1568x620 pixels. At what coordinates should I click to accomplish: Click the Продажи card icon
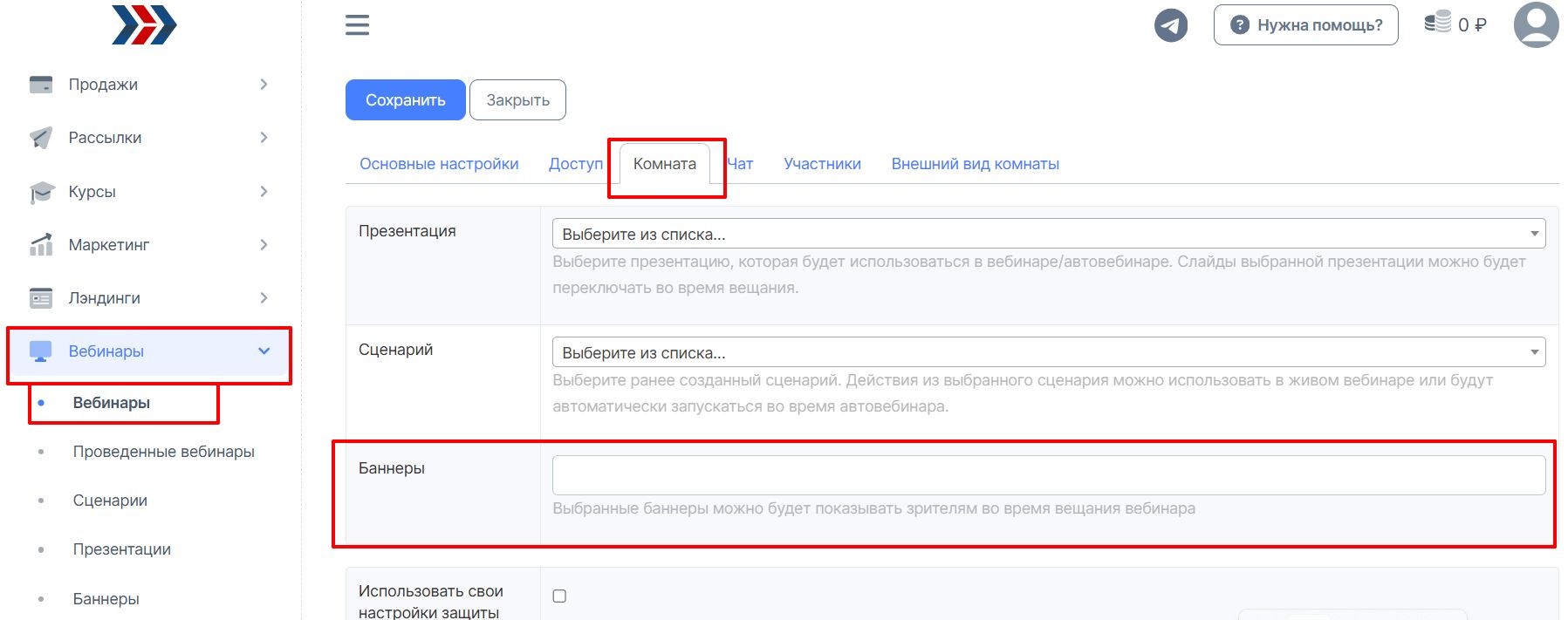[41, 85]
